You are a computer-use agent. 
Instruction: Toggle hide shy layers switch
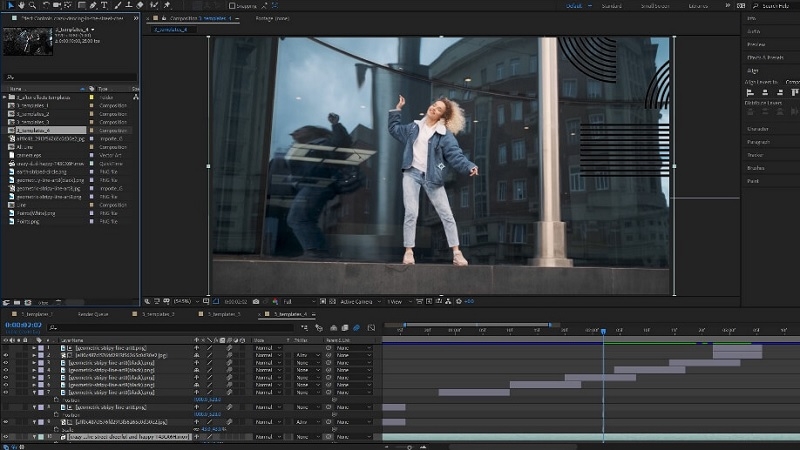coord(334,328)
